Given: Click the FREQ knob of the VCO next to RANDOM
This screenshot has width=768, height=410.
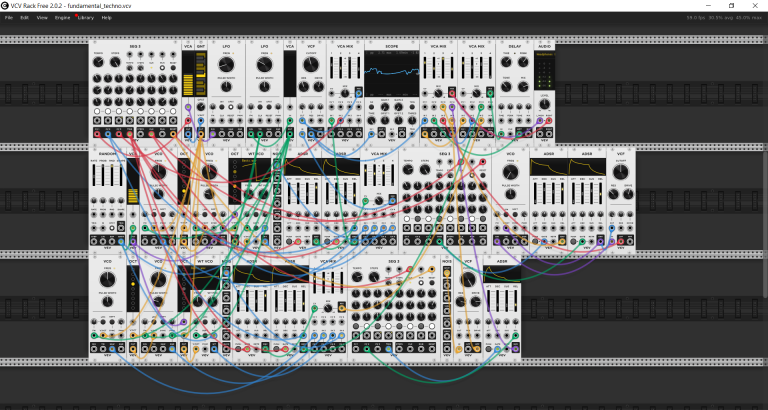Looking at the screenshot, I should click(x=158, y=172).
